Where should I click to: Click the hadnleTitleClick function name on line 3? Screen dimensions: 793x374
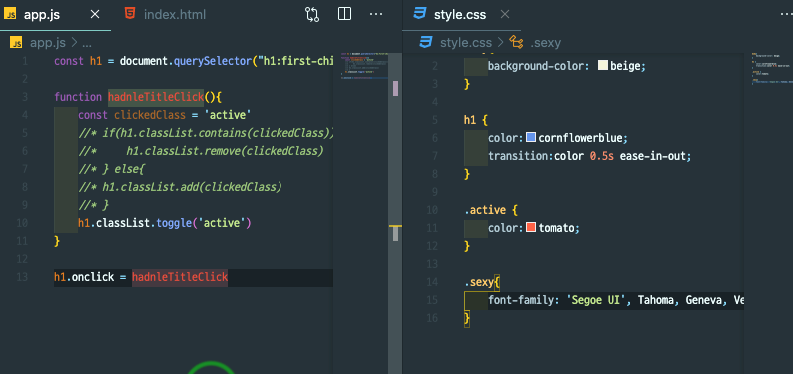(x=156, y=97)
